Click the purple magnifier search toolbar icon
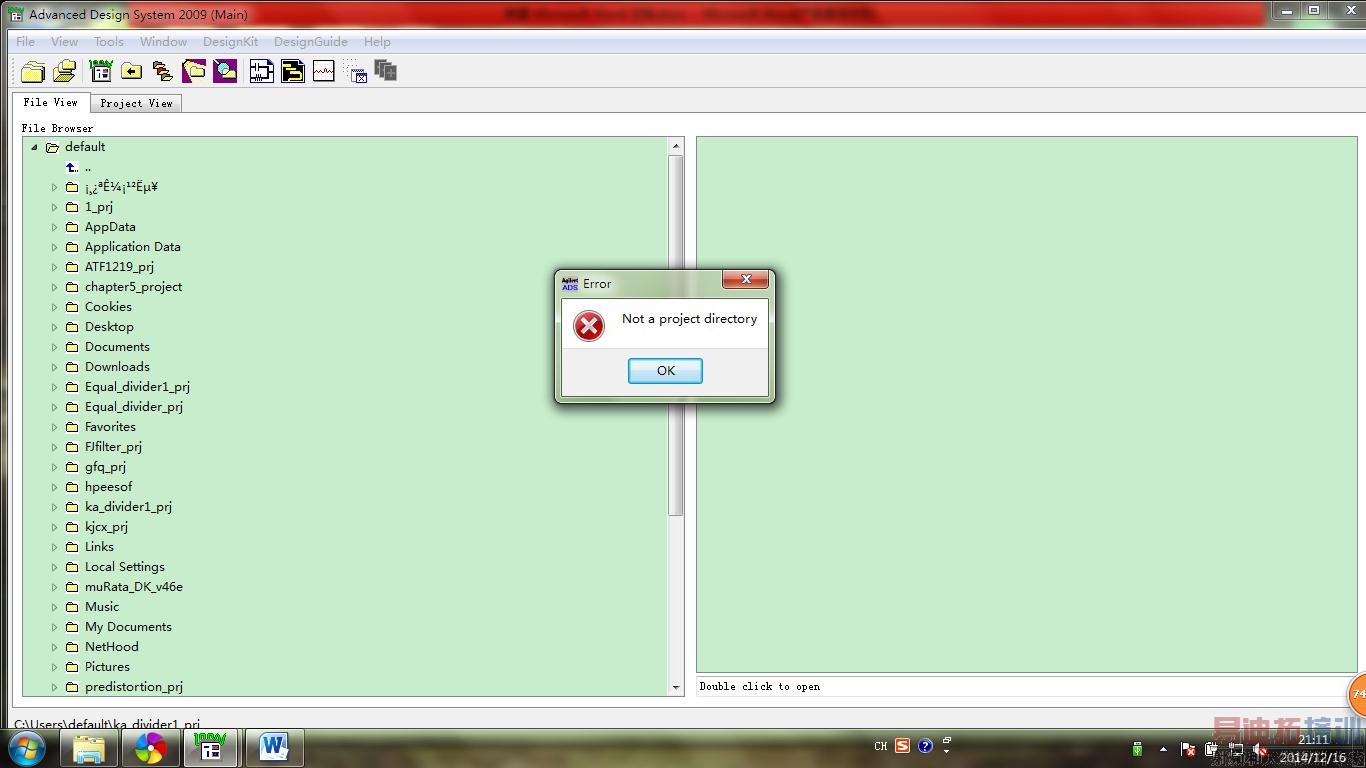1366x768 pixels. [x=225, y=71]
